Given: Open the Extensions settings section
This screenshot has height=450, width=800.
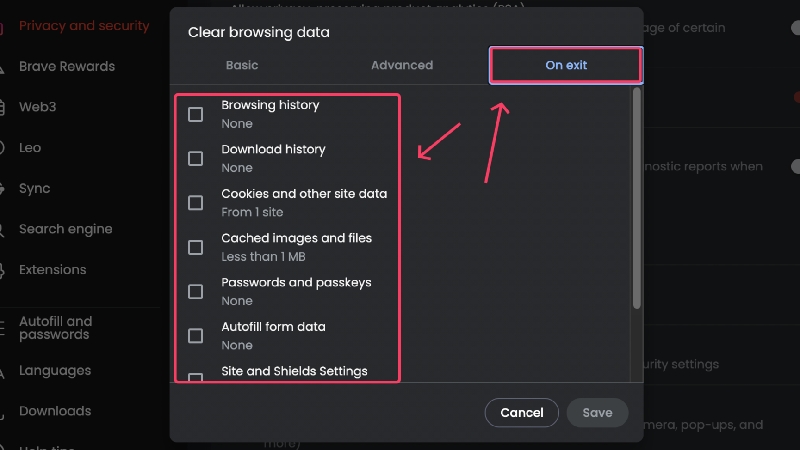Looking at the screenshot, I should point(53,269).
